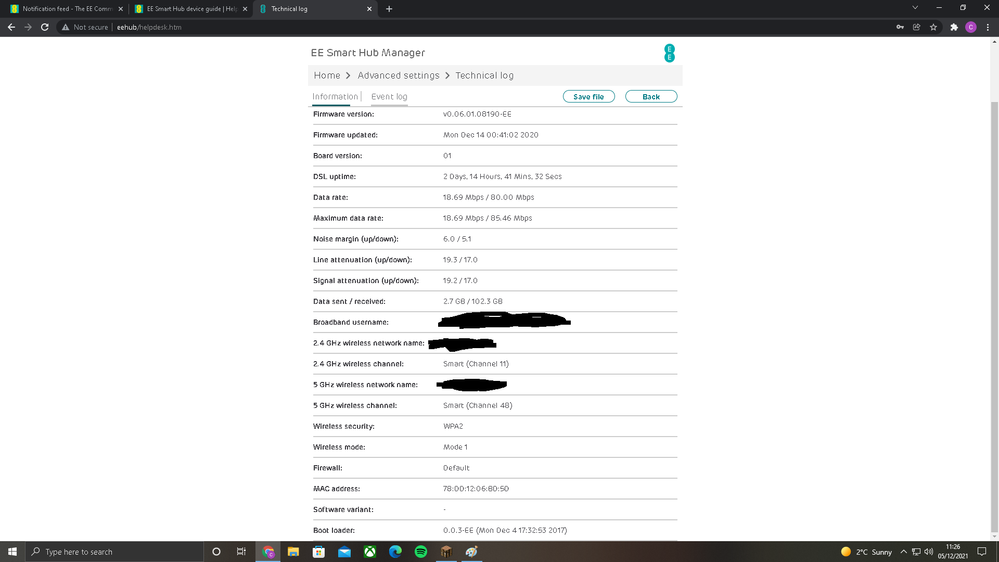Select Smart (Channel 48) value

477,405
